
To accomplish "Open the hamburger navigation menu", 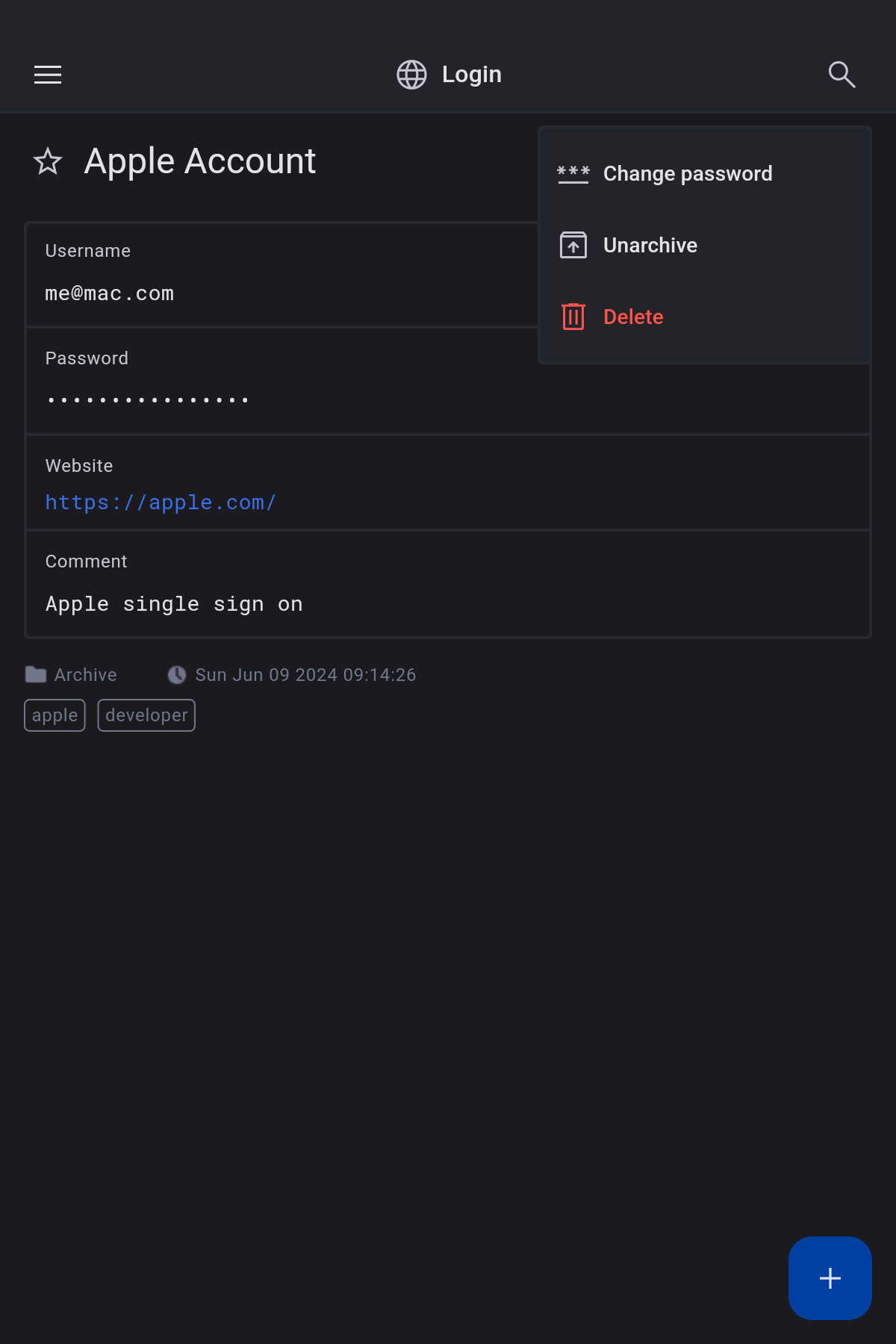I will click(48, 75).
